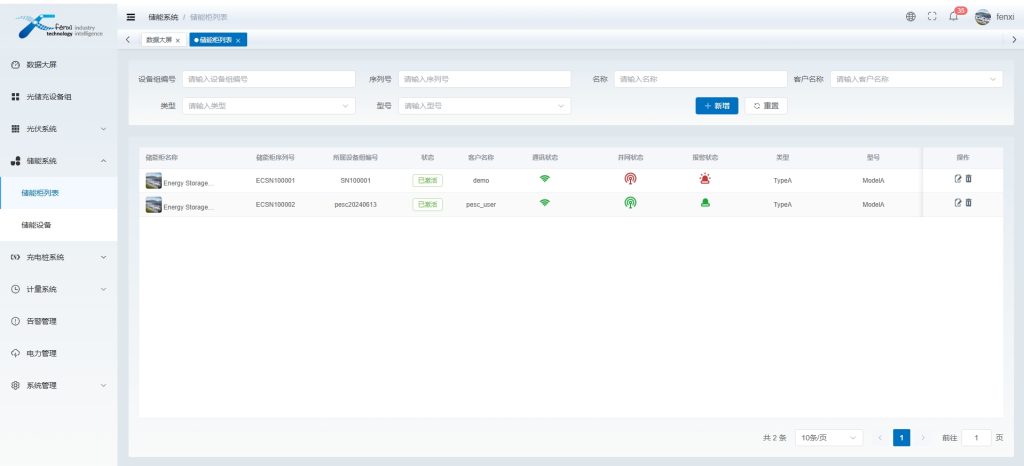Image resolution: width=1024 pixels, height=466 pixels.
Task: Open the language globe icon
Action: click(911, 17)
